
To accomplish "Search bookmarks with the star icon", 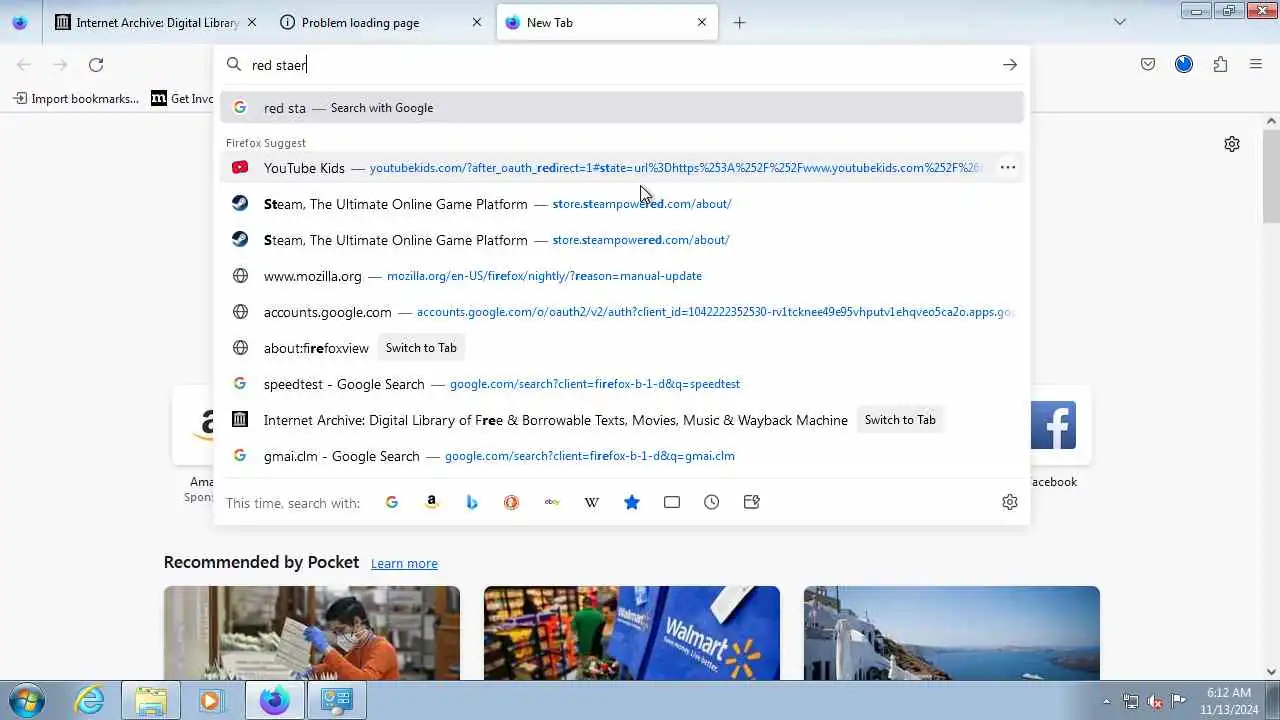I will [x=632, y=502].
